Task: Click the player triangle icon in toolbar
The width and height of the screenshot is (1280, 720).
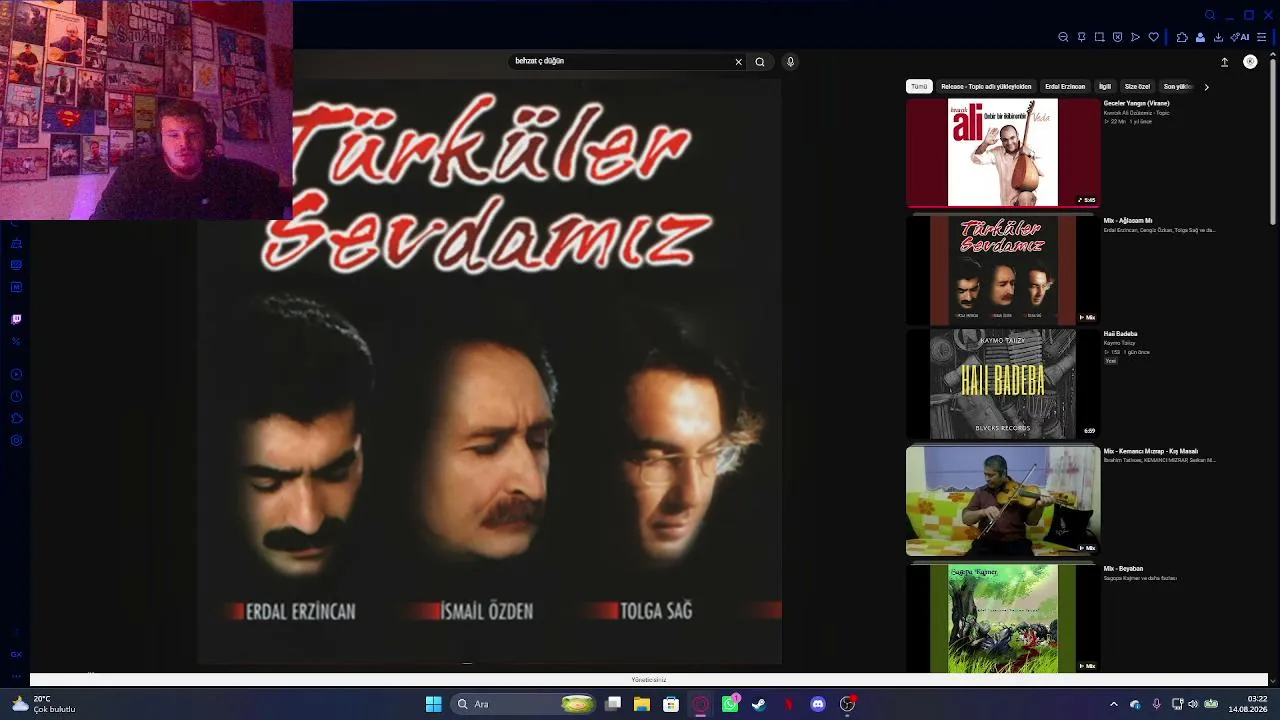Action: click(x=1135, y=37)
